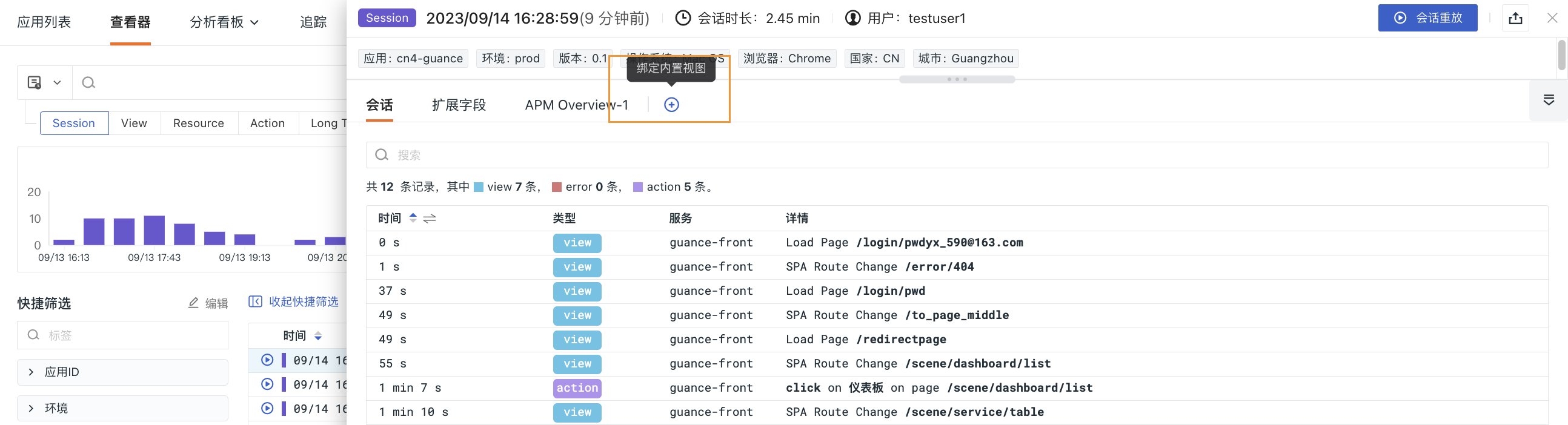
Task: Click the time format switch icon beside 时间
Action: click(x=429, y=219)
